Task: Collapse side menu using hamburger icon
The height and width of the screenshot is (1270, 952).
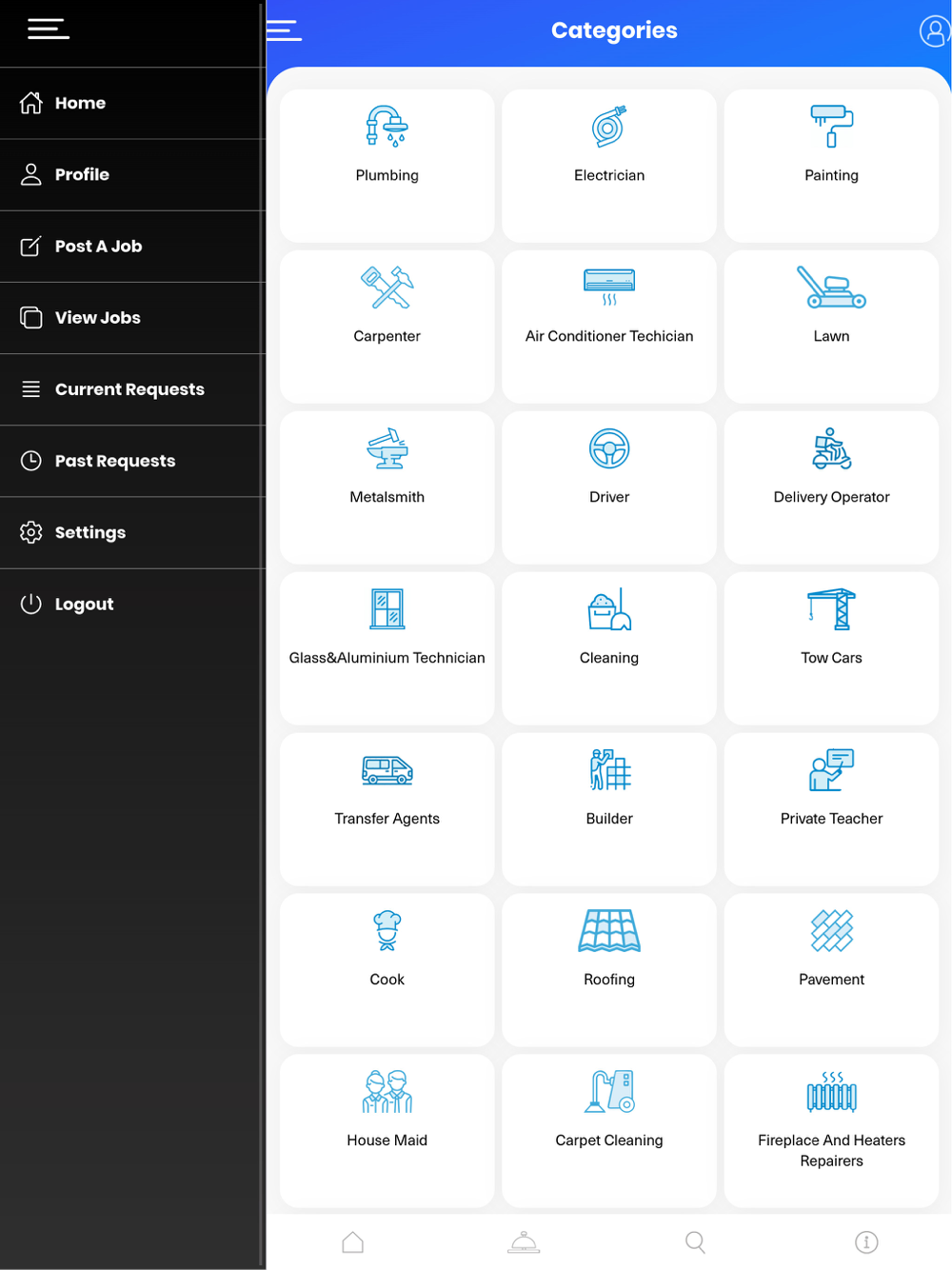Action: 49,30
